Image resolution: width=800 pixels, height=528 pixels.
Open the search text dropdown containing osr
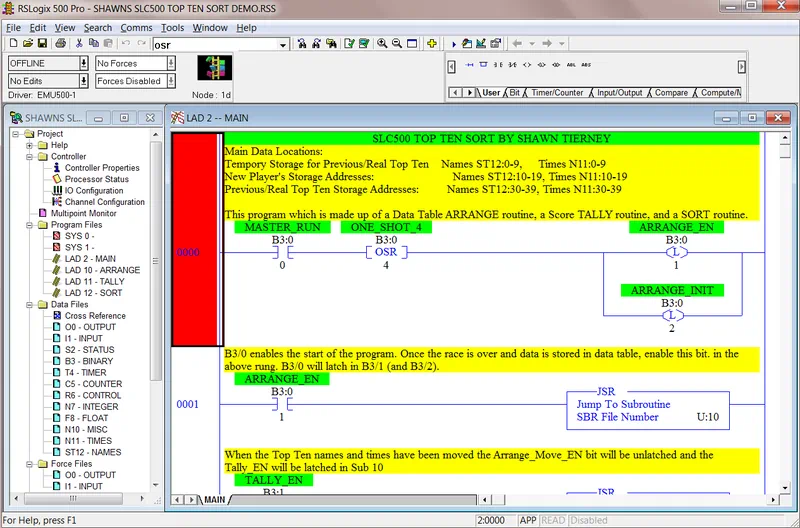coord(283,45)
